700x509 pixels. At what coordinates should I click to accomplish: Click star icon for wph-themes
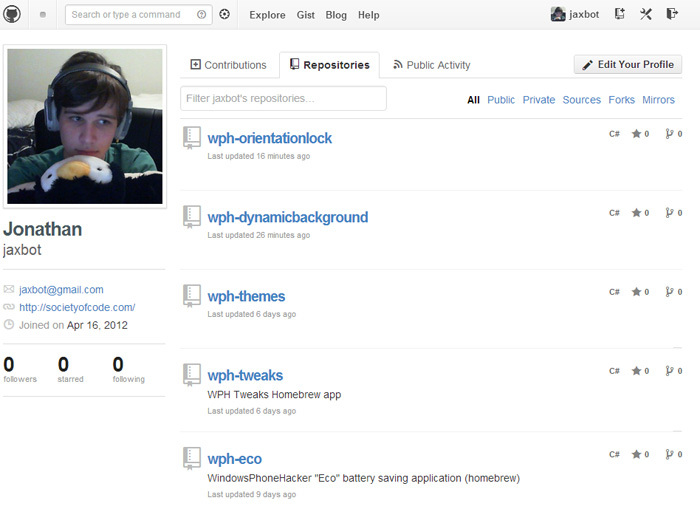click(x=636, y=292)
